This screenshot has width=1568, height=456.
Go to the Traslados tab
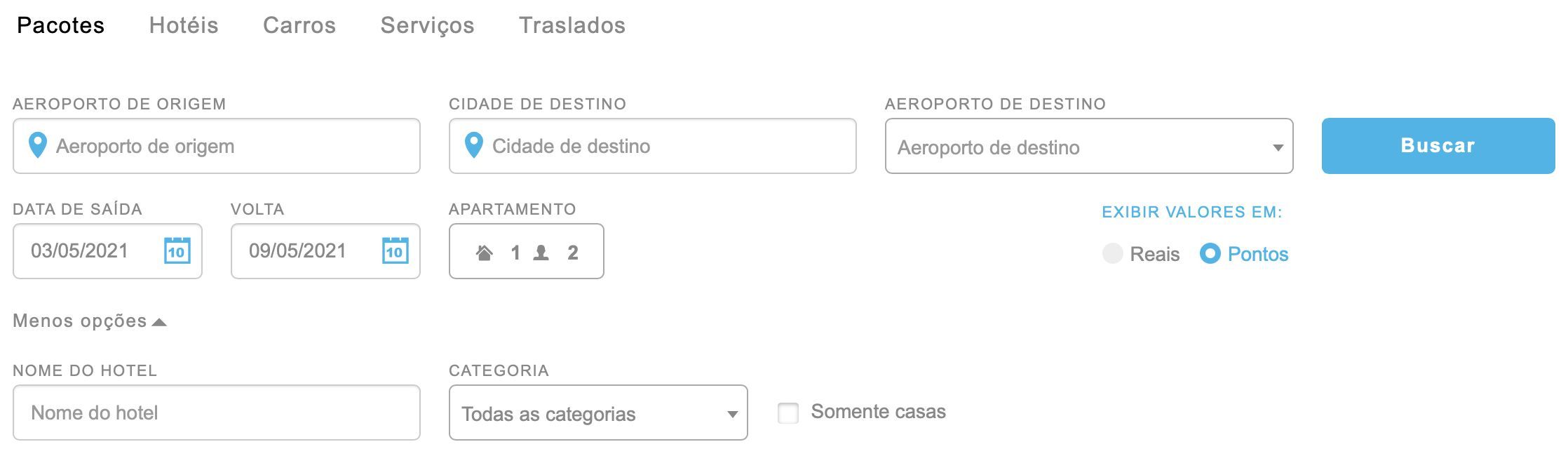pos(572,25)
